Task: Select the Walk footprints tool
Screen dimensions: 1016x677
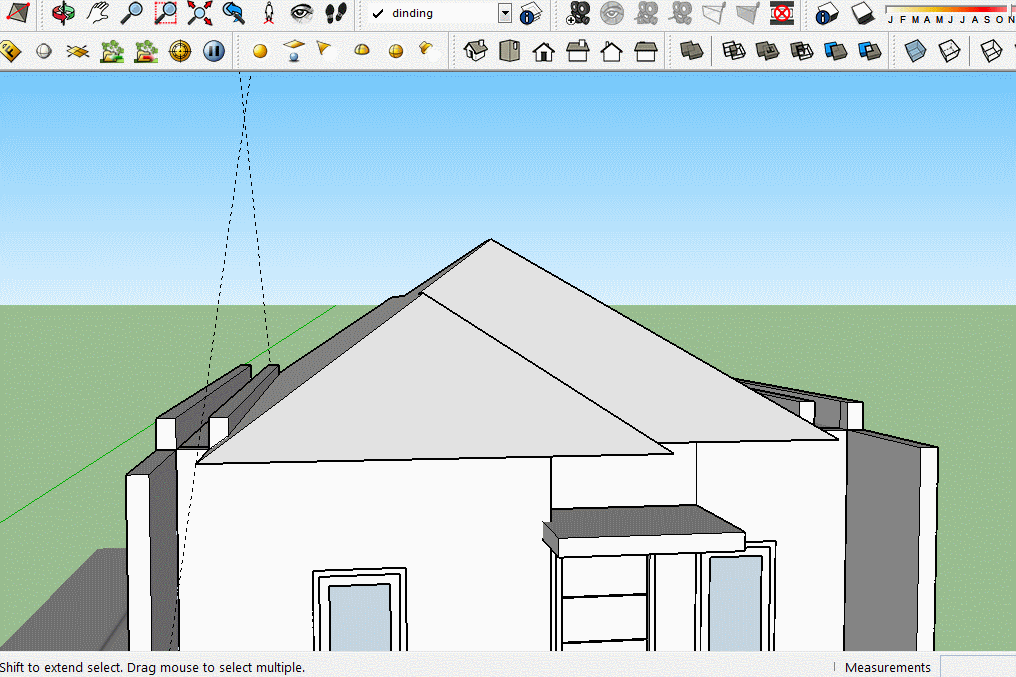Action: 336,13
